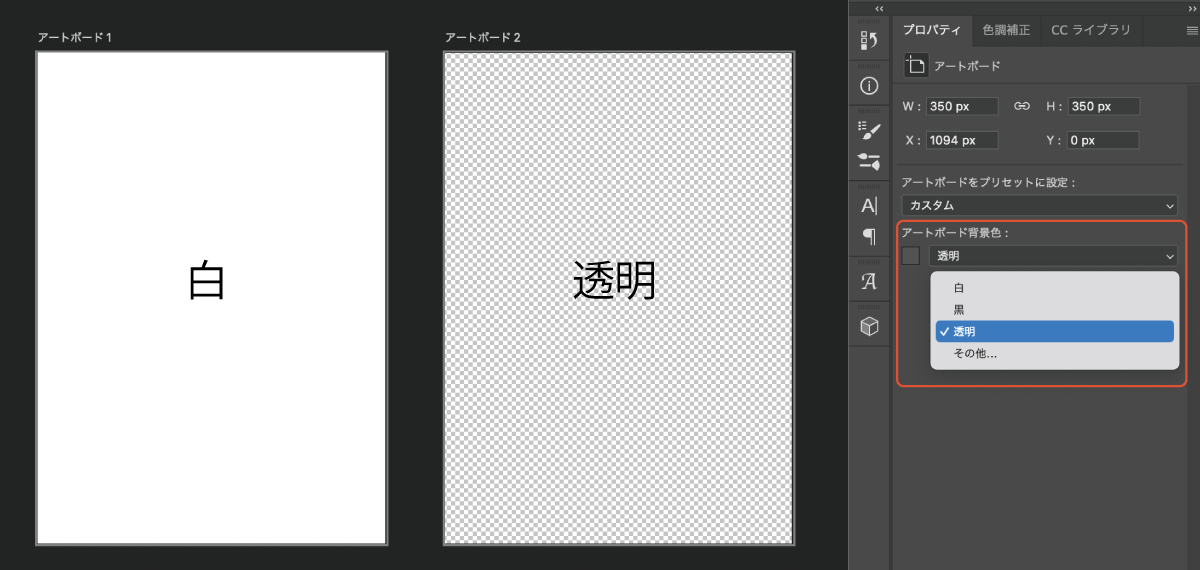This screenshot has width=1200, height=570.
Task: Open the History panel icon
Action: pos(869,40)
